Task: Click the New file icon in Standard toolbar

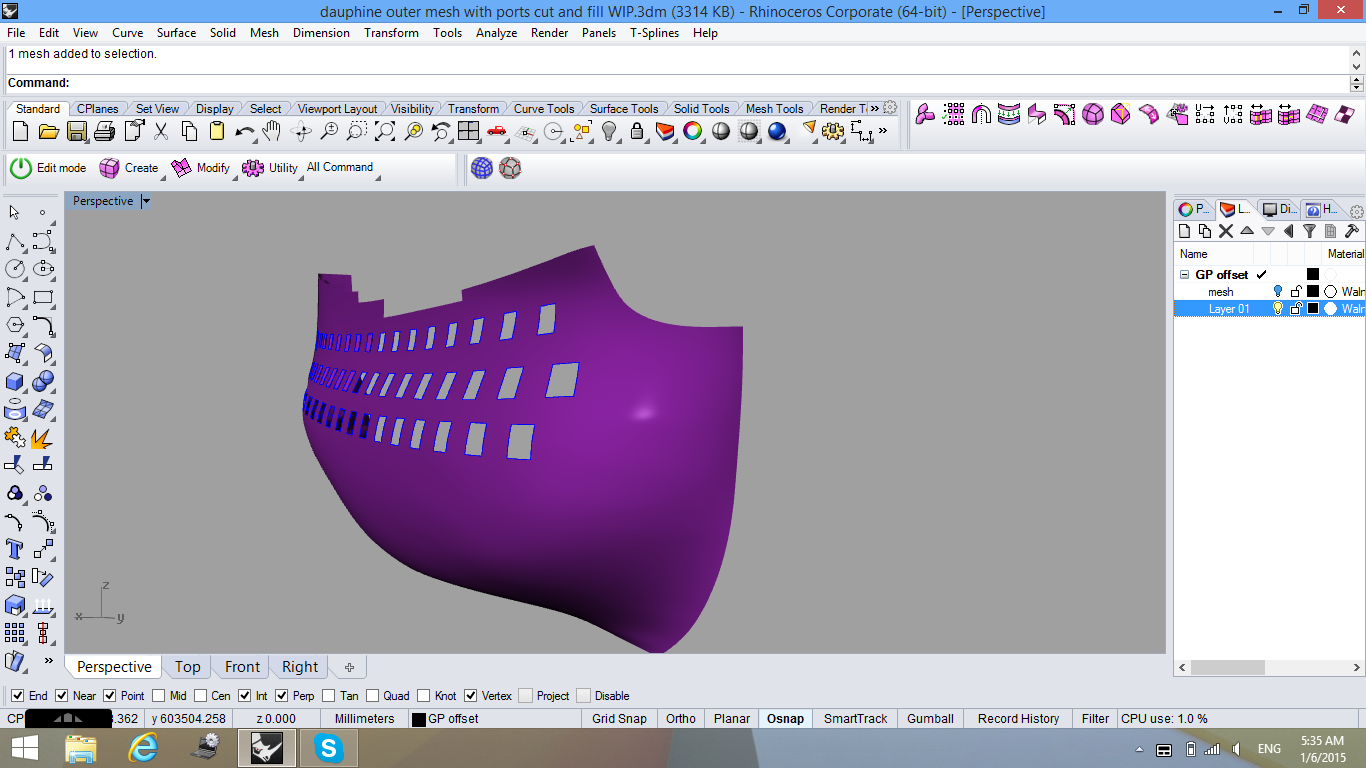Action: coord(21,131)
